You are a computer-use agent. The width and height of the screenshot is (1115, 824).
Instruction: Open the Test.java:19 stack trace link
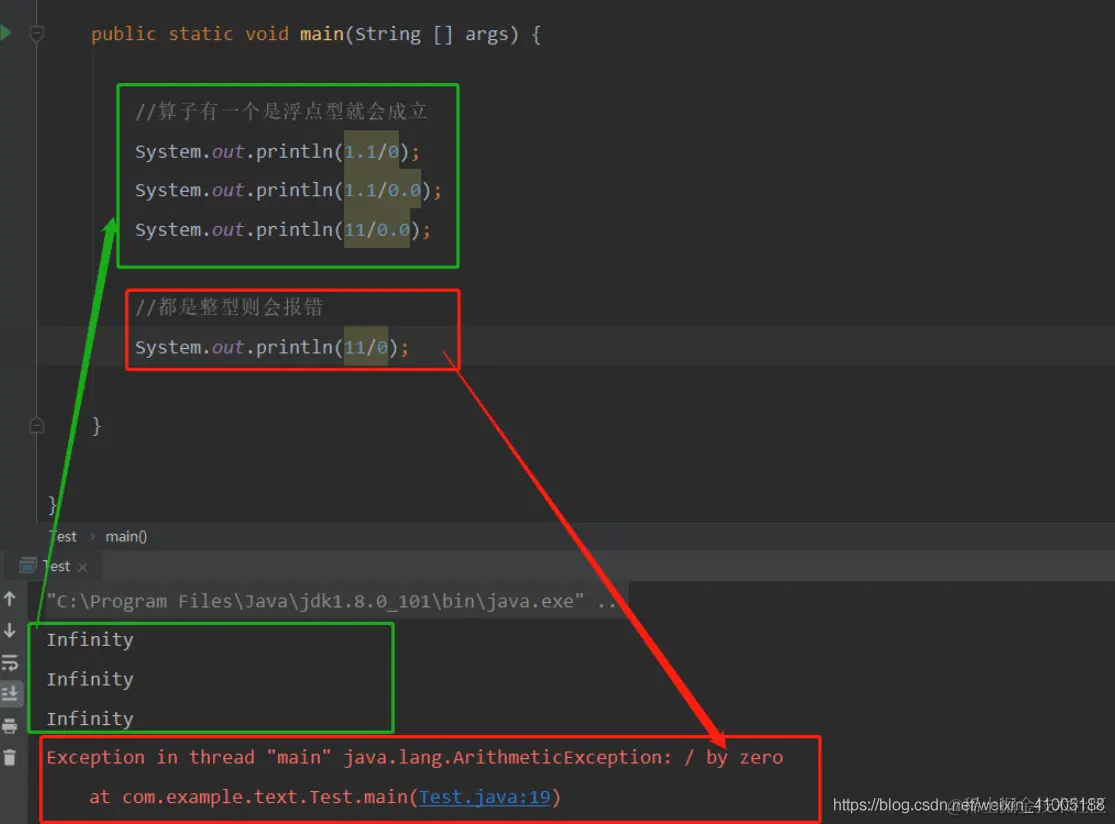(x=484, y=797)
